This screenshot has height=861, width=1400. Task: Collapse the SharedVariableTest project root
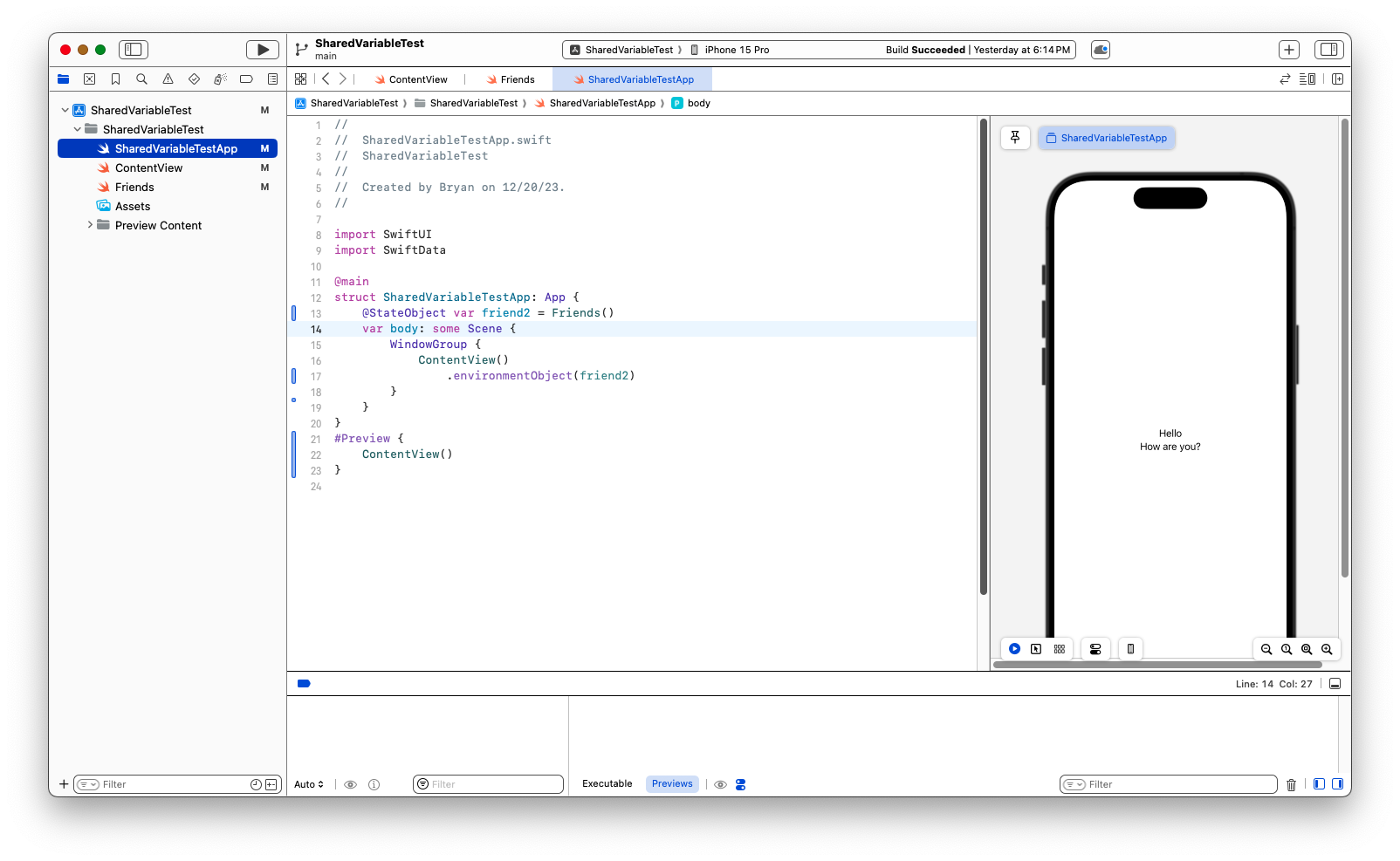coord(65,111)
